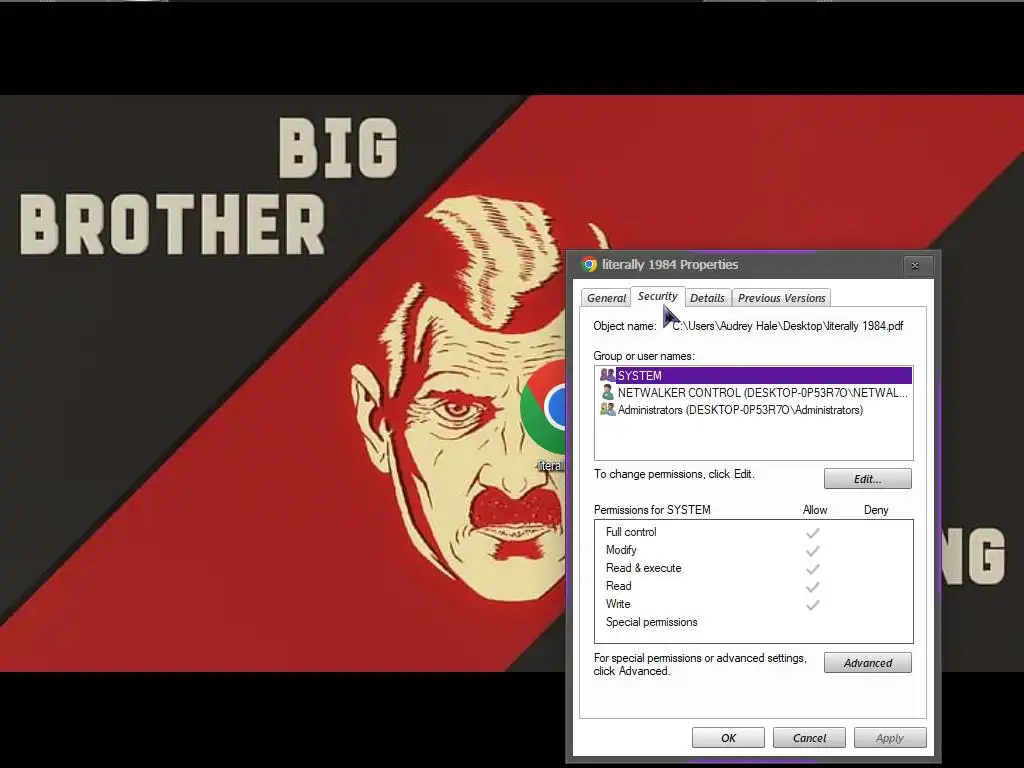Switch to the General tab
This screenshot has width=1024, height=768.
pyautogui.click(x=606, y=298)
